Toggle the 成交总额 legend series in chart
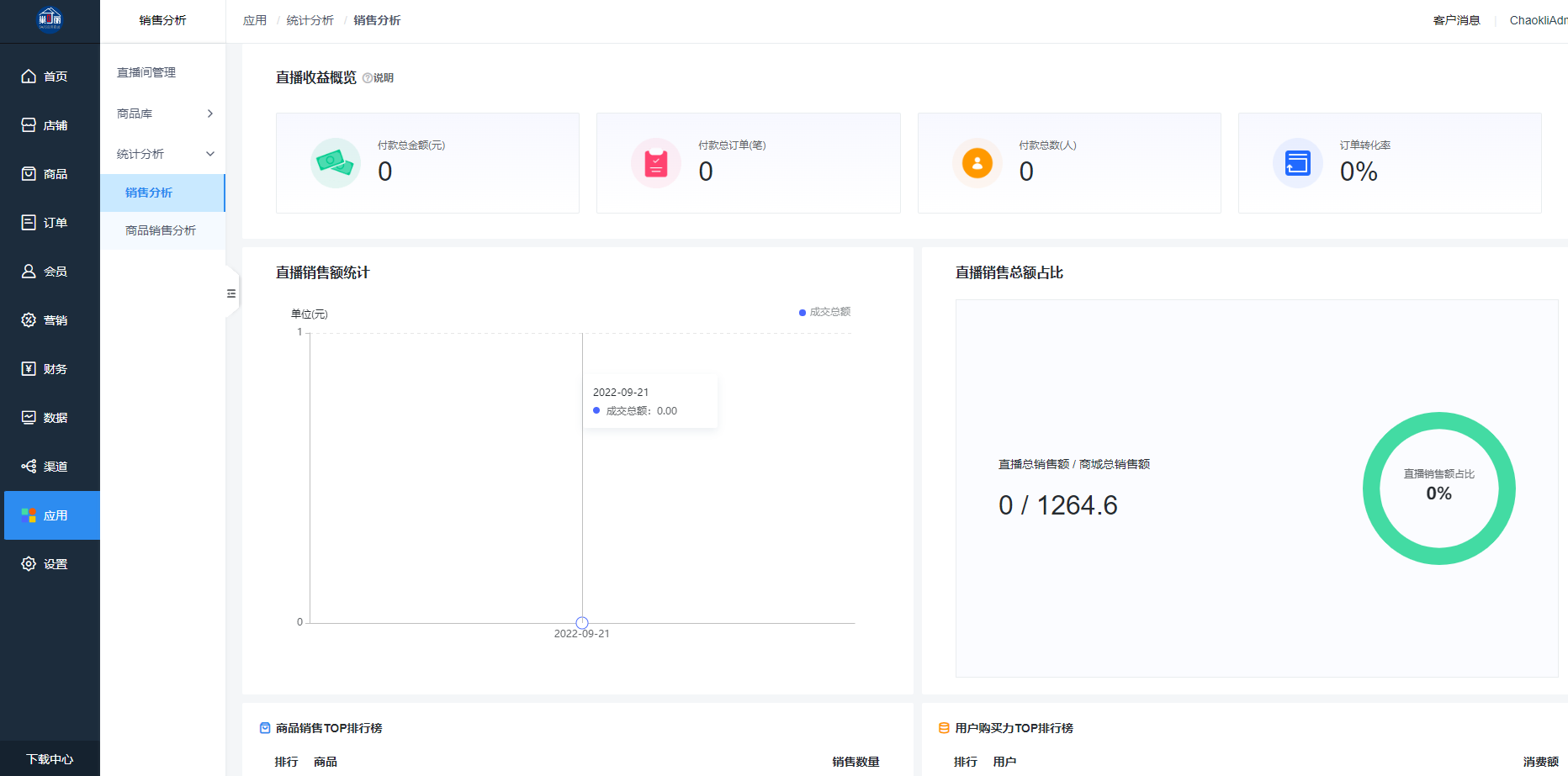This screenshot has height=776, width=1568. pos(824,312)
